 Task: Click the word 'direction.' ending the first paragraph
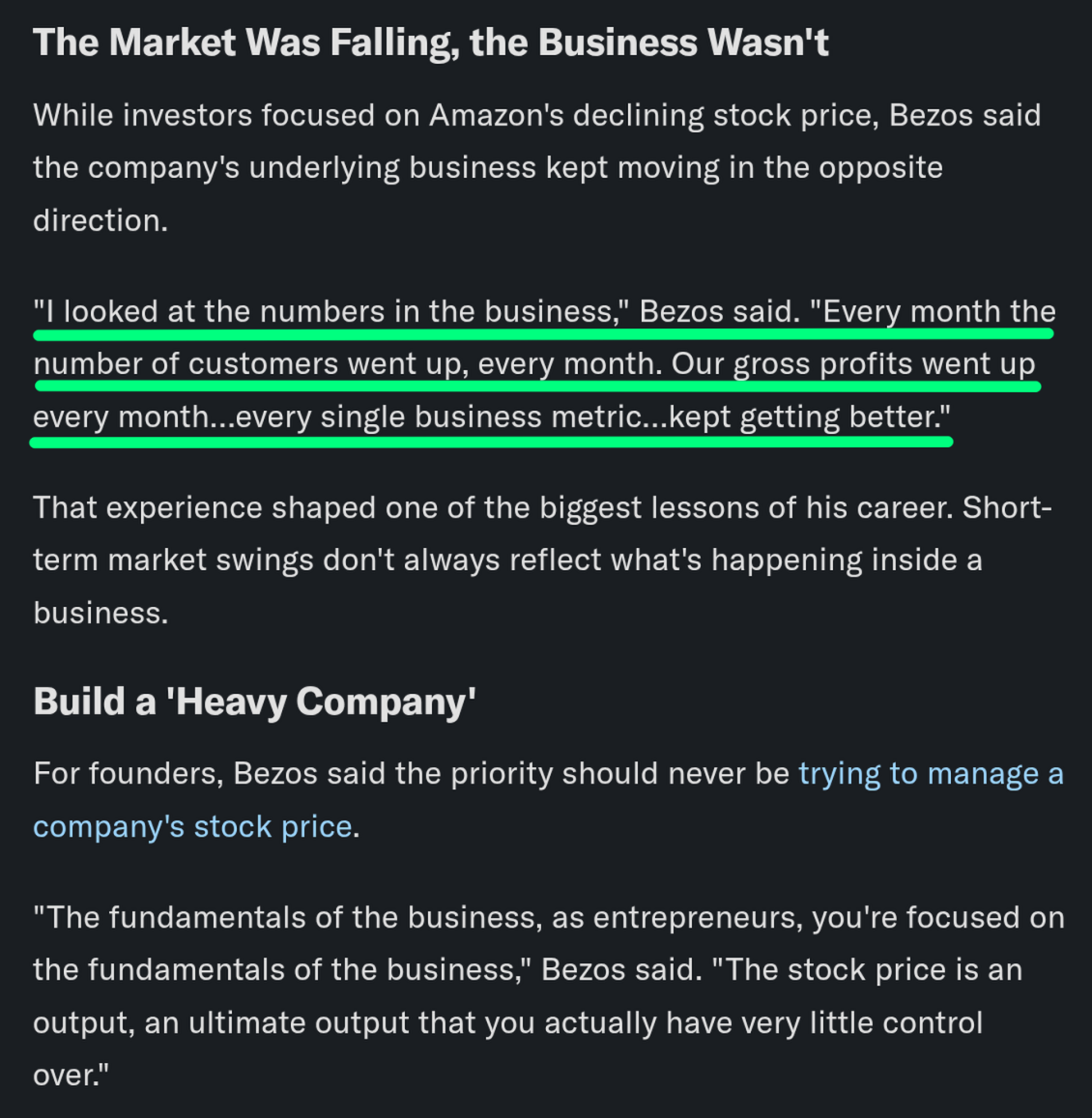click(x=101, y=220)
